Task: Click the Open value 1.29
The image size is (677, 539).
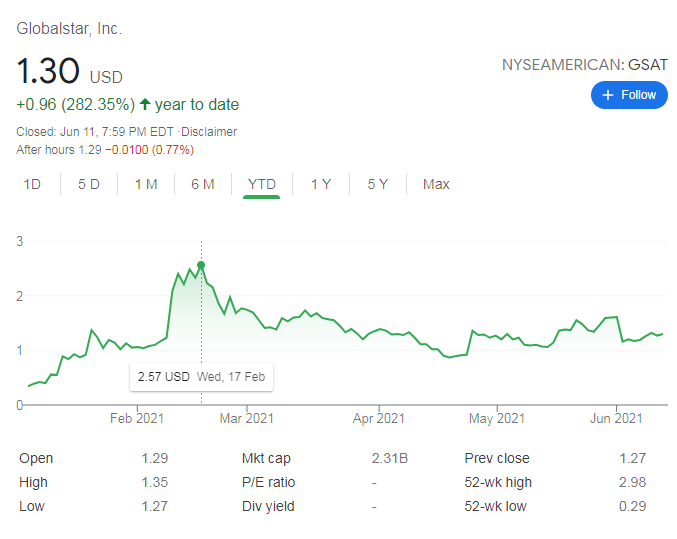Action: pyautogui.click(x=155, y=458)
